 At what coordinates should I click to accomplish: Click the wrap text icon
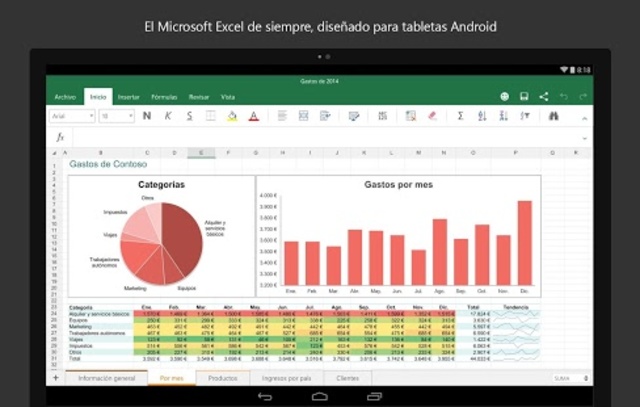(x=325, y=116)
